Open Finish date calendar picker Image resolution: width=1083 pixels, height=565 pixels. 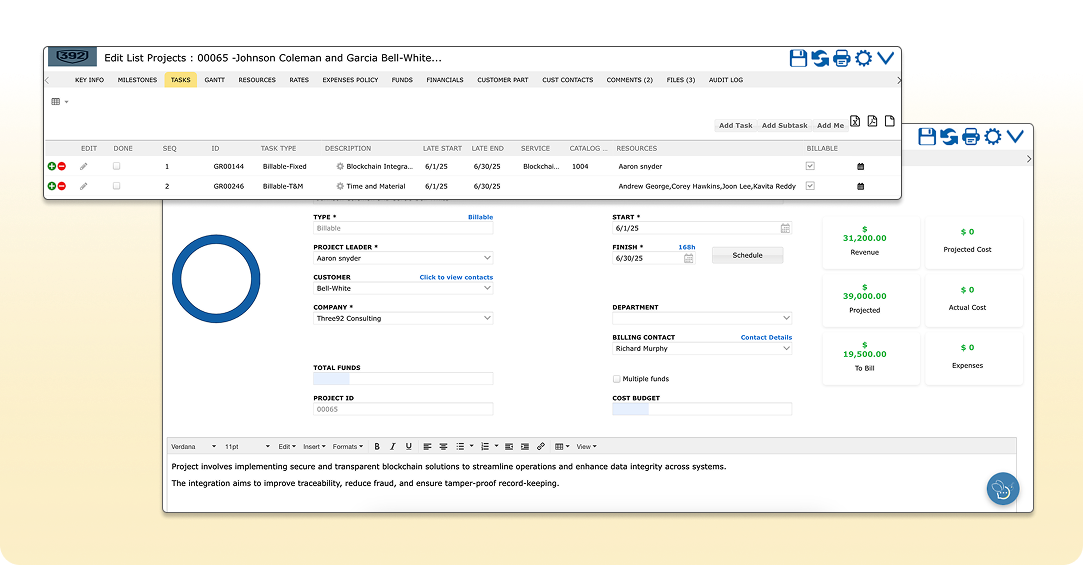[689, 258]
